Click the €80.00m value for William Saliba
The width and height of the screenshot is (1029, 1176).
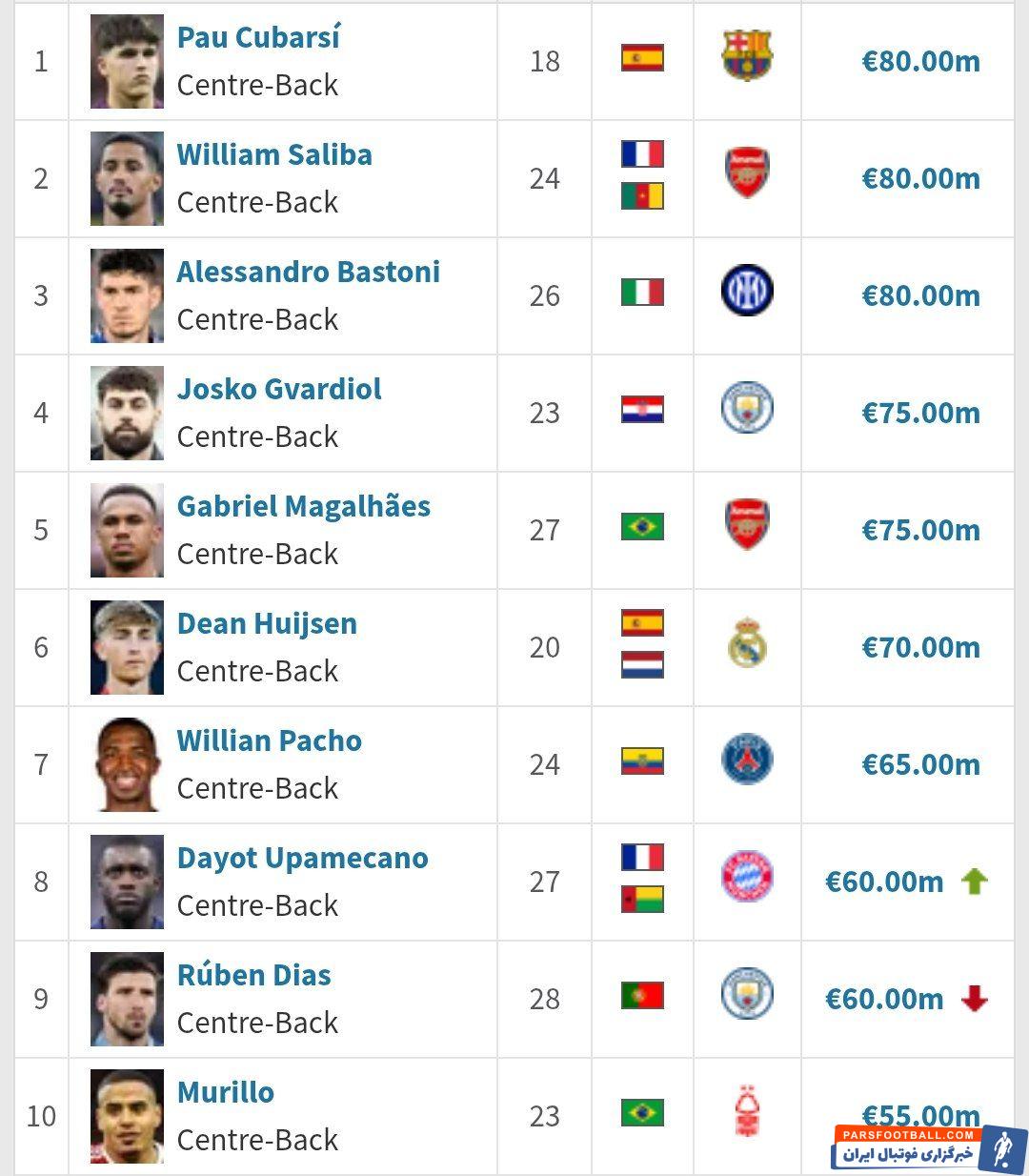tap(920, 179)
